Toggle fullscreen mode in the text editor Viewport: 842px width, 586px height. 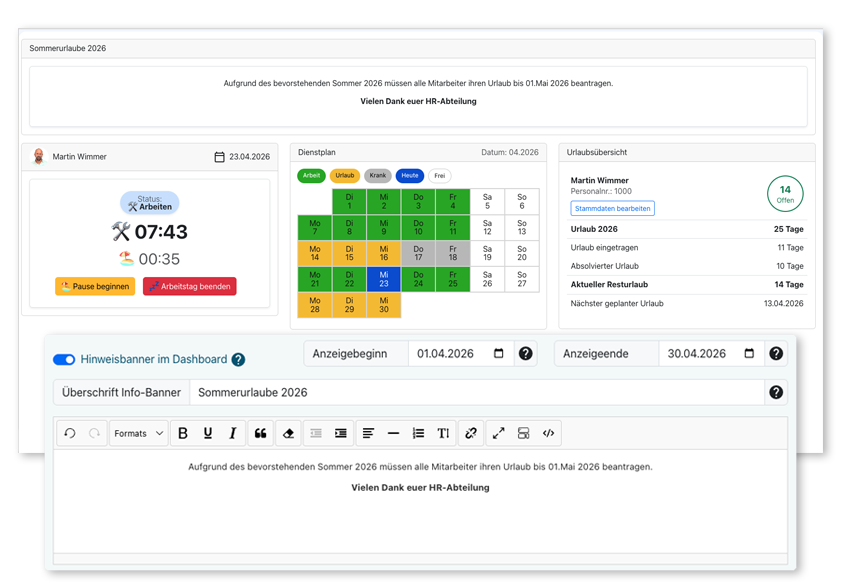498,433
